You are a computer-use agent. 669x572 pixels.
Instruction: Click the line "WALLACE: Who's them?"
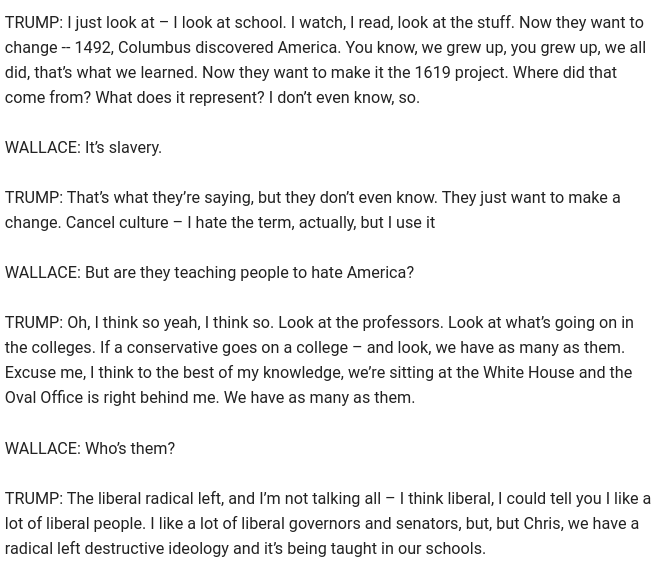click(x=90, y=448)
